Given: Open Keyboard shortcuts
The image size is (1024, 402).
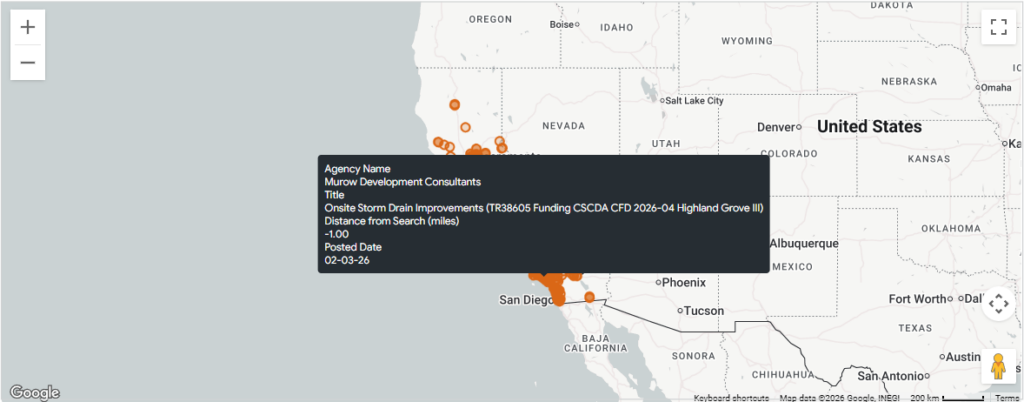Looking at the screenshot, I should [x=731, y=398].
